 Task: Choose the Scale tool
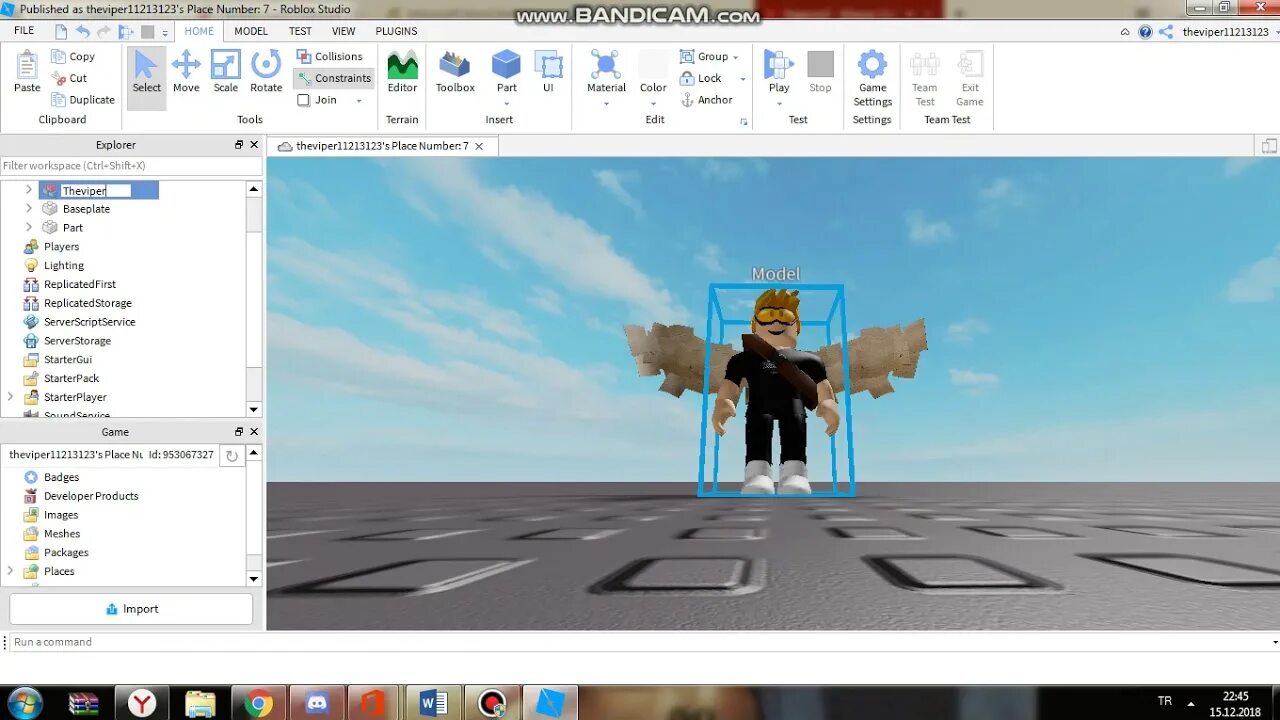click(226, 73)
